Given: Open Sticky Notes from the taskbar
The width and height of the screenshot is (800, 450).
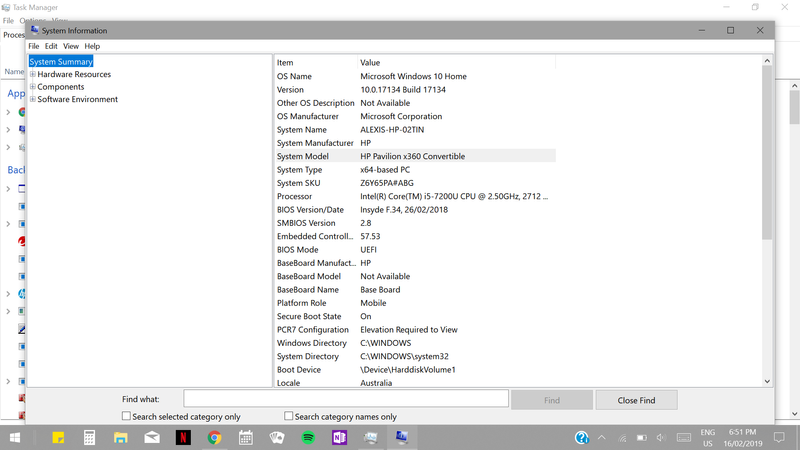Looking at the screenshot, I should coord(58,438).
